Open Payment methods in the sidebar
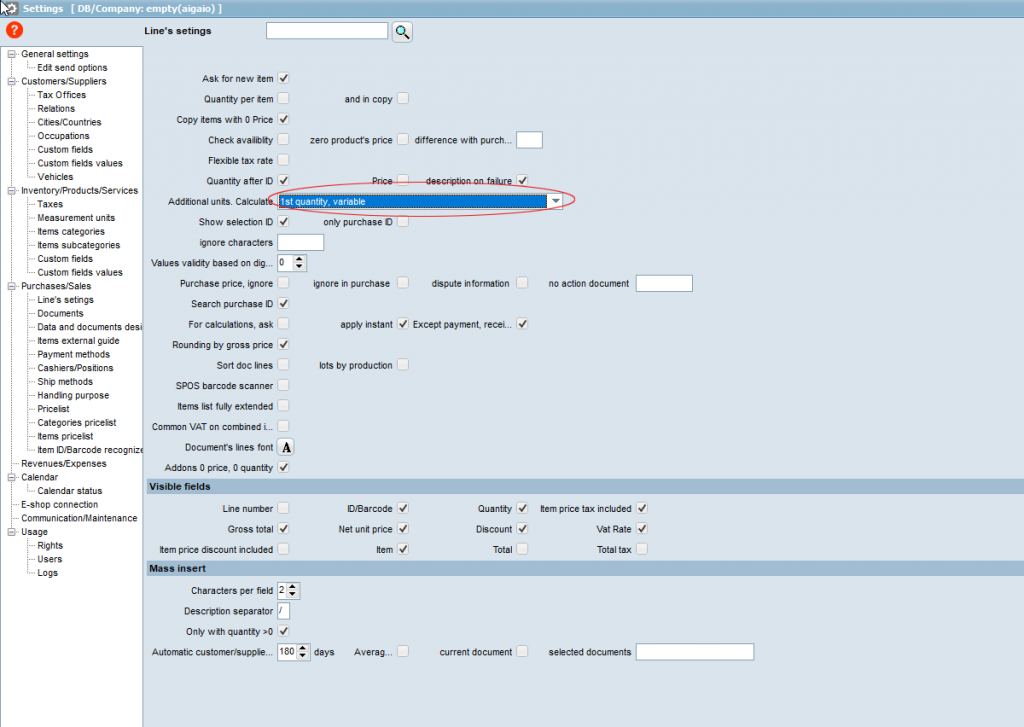 (73, 354)
